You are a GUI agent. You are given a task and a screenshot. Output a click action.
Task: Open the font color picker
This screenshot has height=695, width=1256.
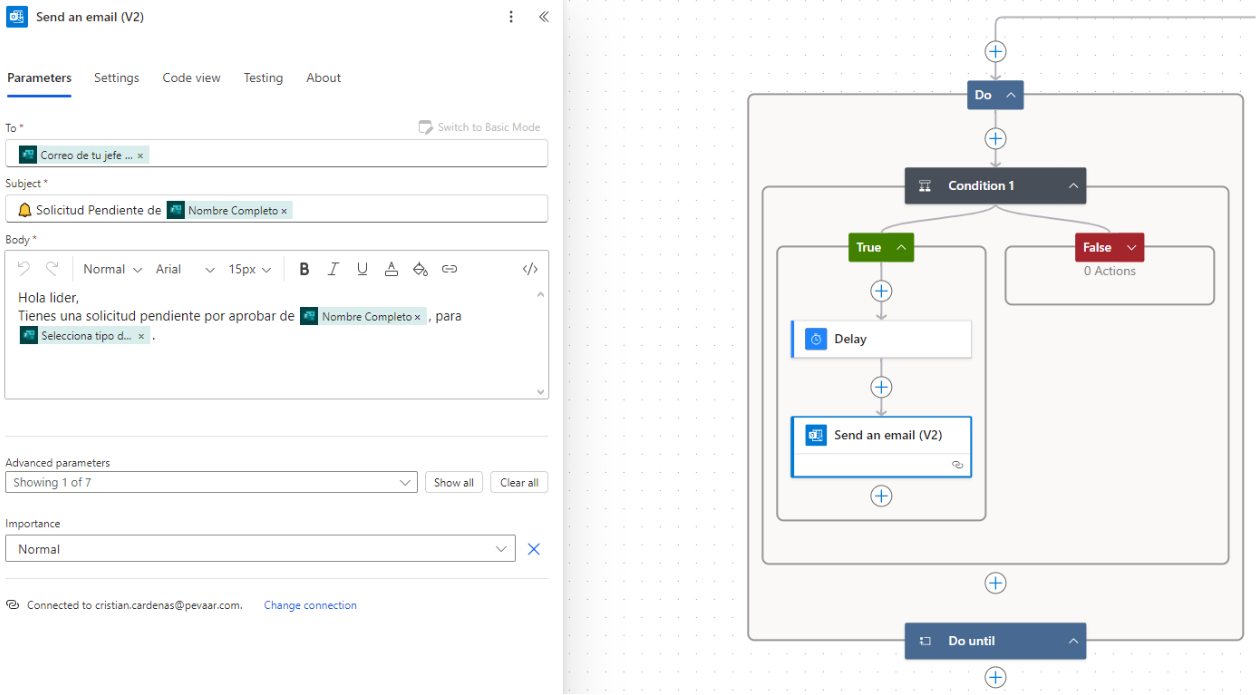coord(391,269)
